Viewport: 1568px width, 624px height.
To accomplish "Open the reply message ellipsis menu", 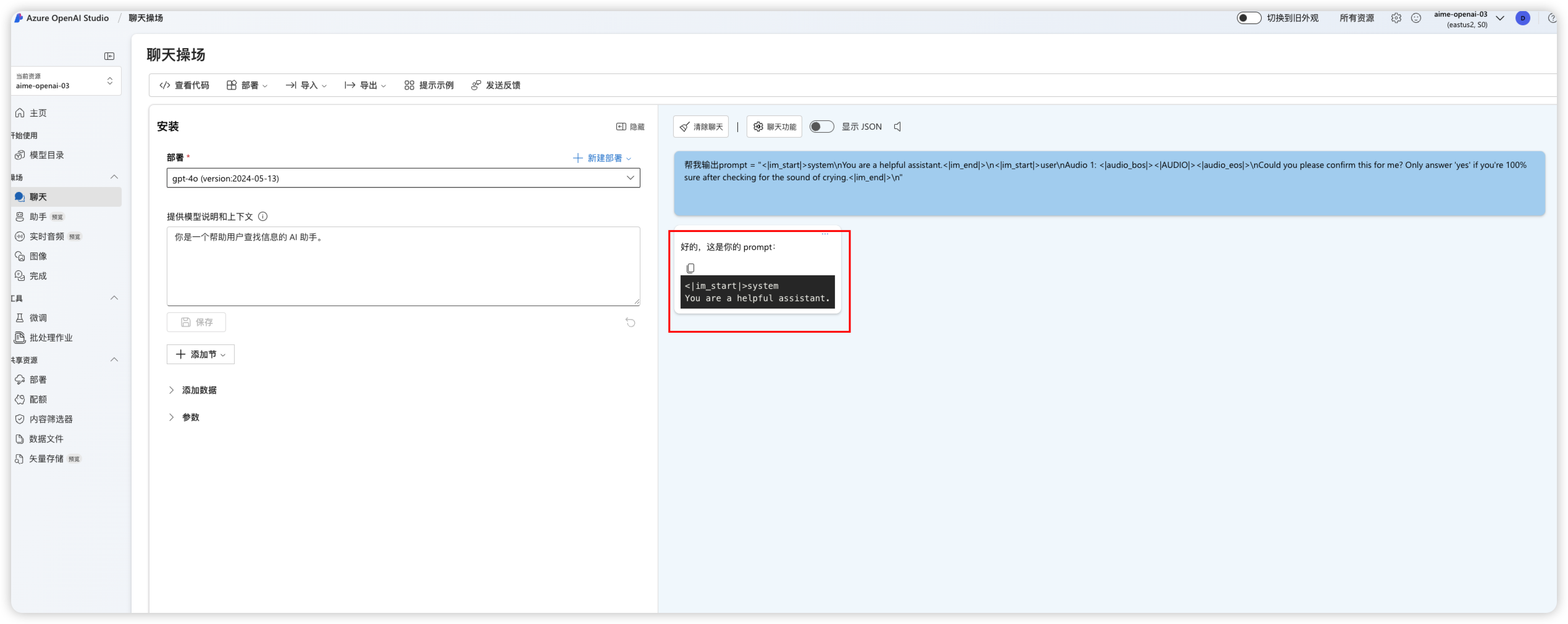I will 825,234.
